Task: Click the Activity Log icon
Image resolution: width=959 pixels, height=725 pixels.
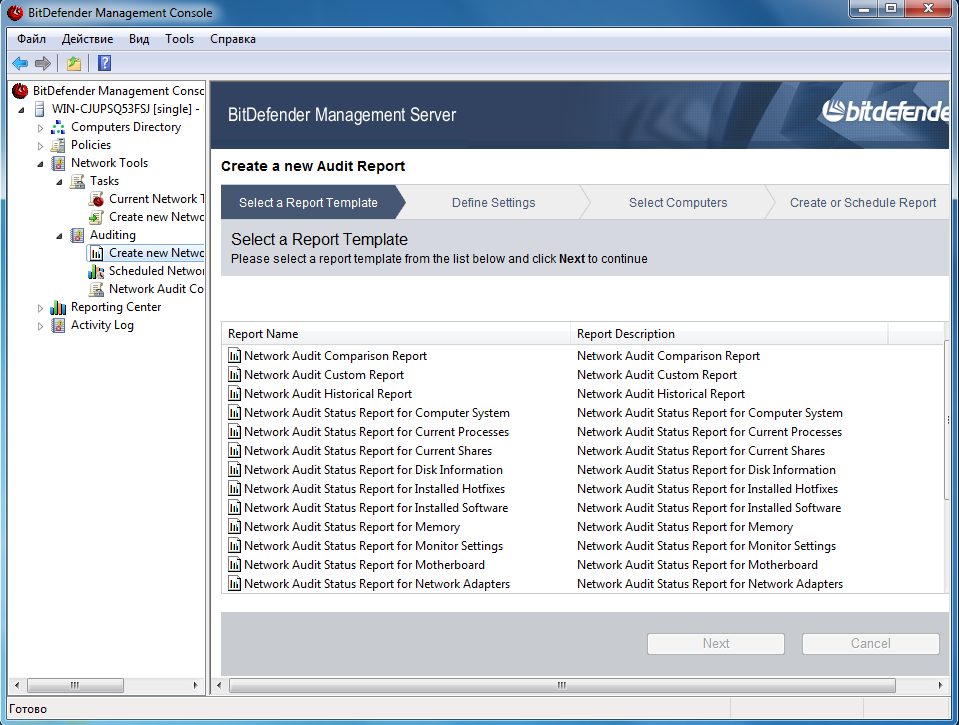Action: pyautogui.click(x=58, y=325)
